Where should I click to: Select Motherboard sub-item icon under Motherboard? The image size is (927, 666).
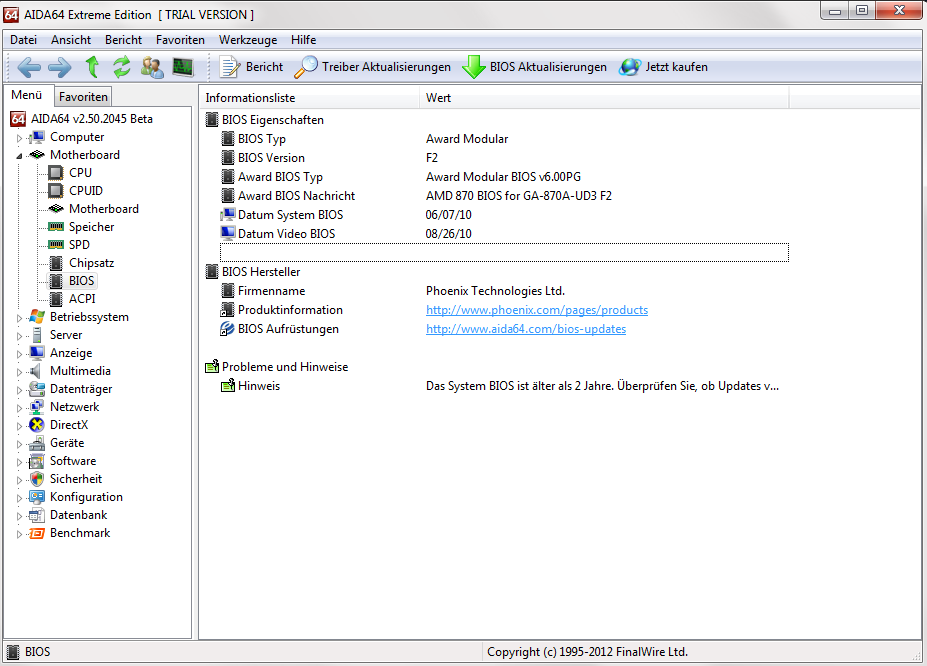[x=56, y=209]
